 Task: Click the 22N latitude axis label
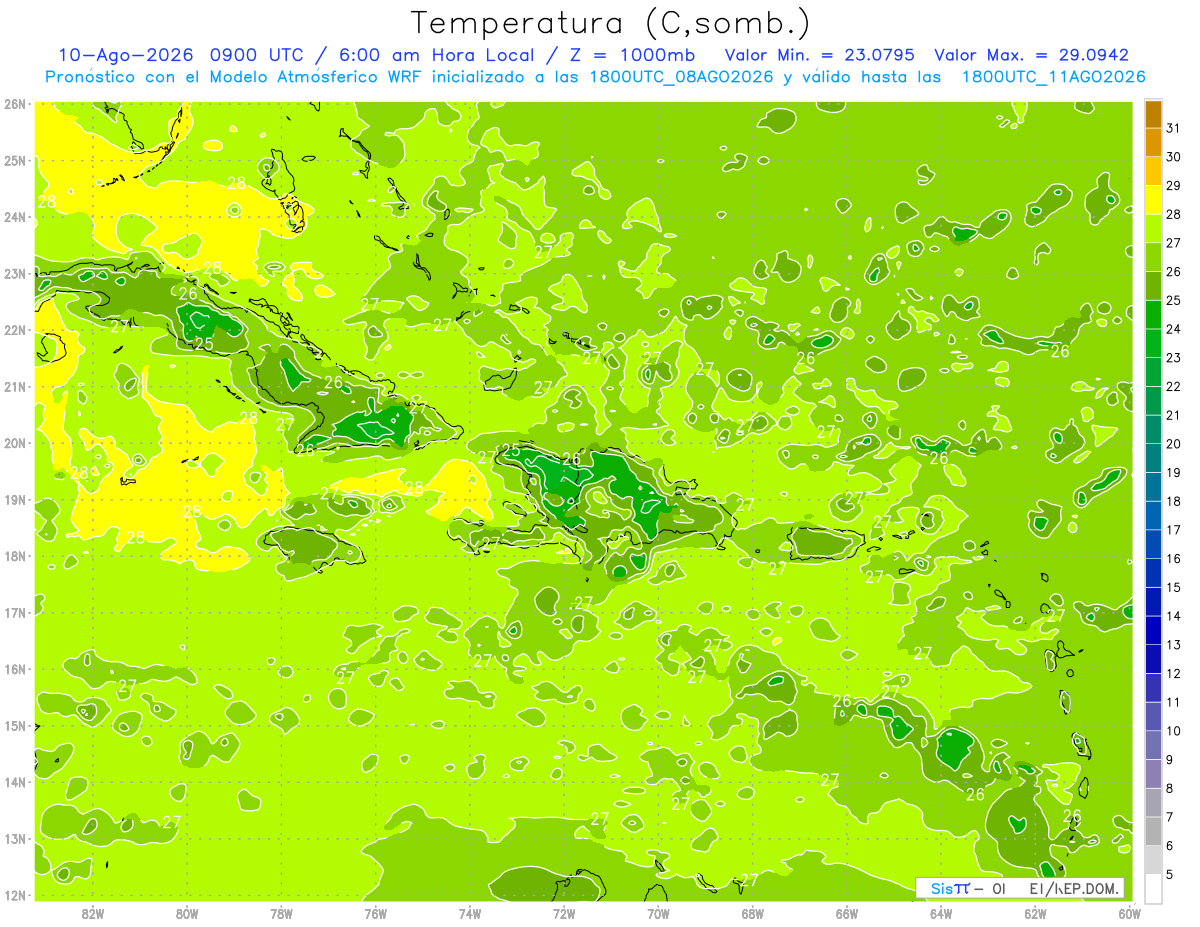point(15,330)
